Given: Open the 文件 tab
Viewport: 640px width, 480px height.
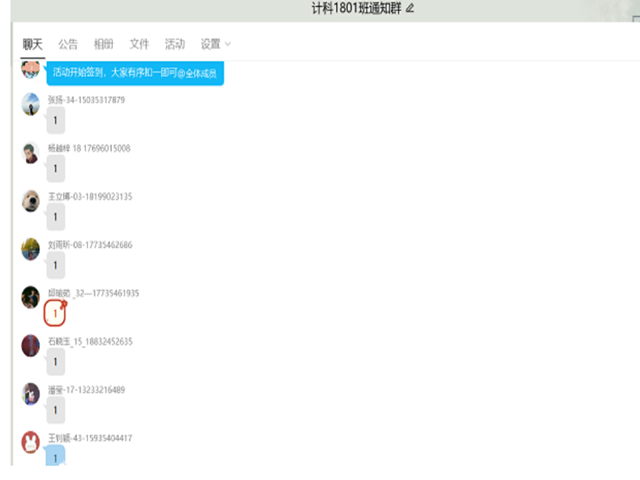Looking at the screenshot, I should click(x=139, y=44).
